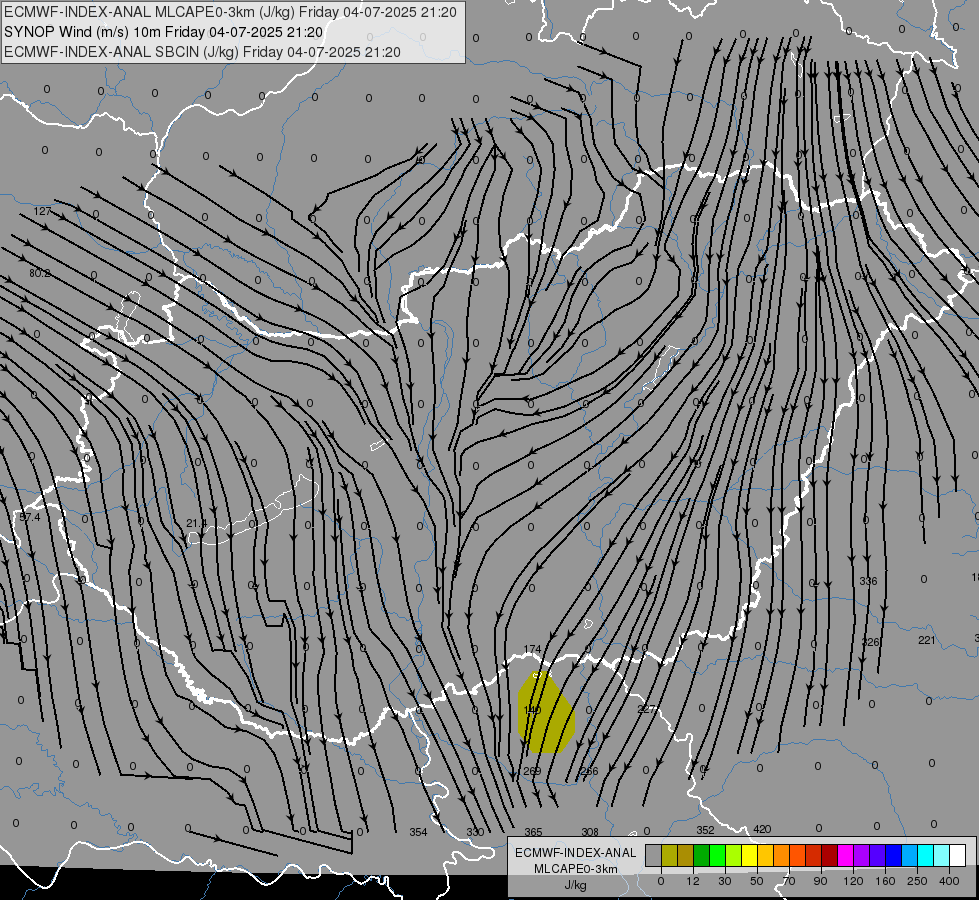Click the map value '21.4' near the lake
Image resolution: width=979 pixels, height=900 pixels.
[x=197, y=523]
